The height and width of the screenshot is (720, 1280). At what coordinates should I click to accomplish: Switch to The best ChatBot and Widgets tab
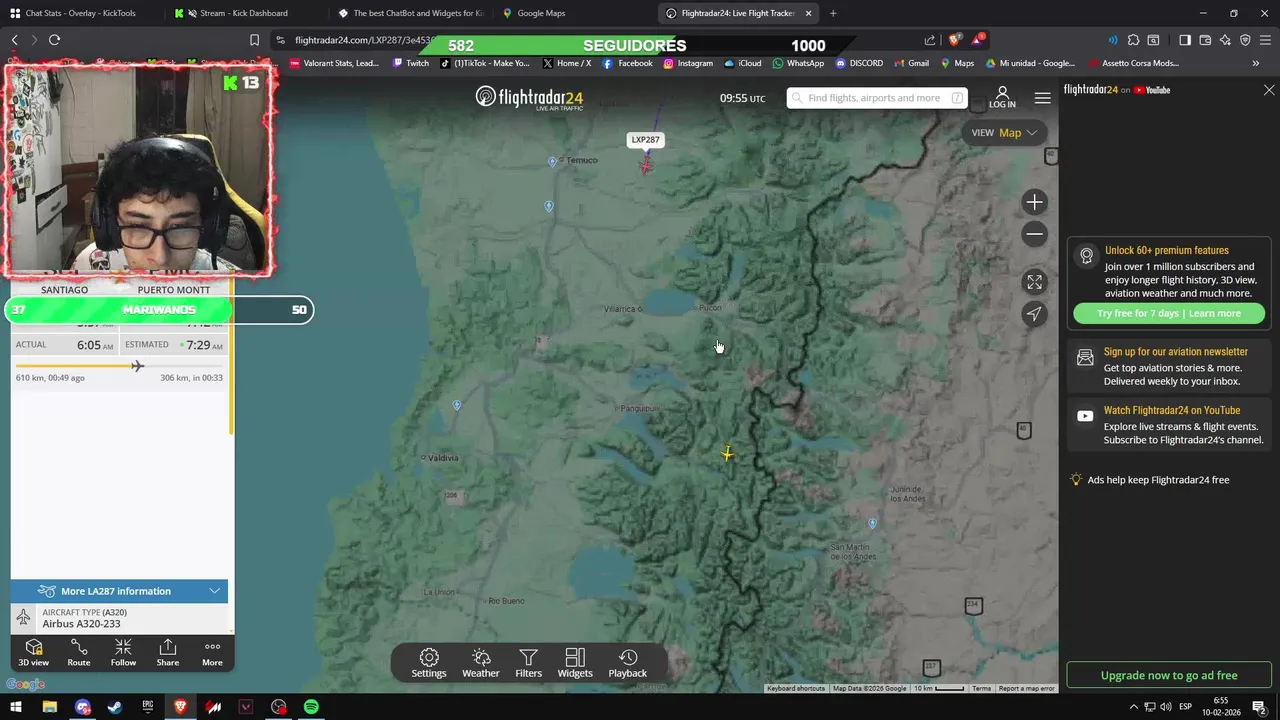[x=410, y=13]
